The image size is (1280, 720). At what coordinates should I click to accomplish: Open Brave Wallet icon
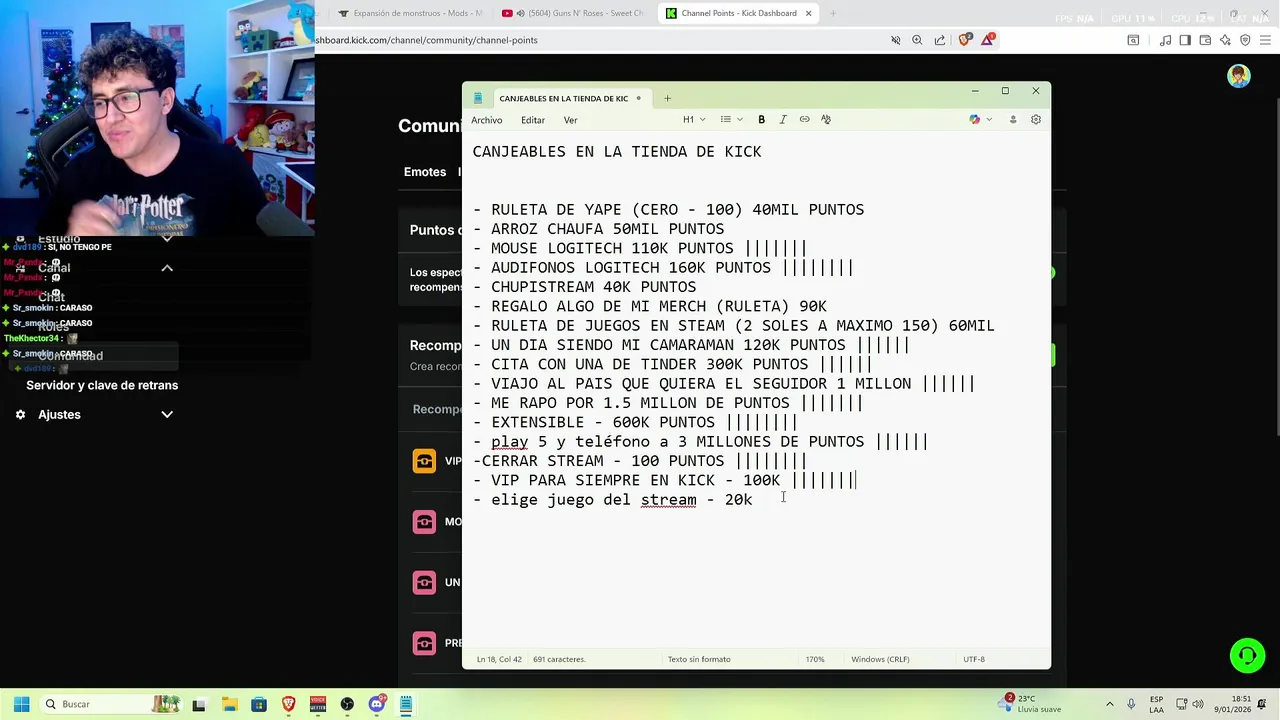tap(1205, 40)
